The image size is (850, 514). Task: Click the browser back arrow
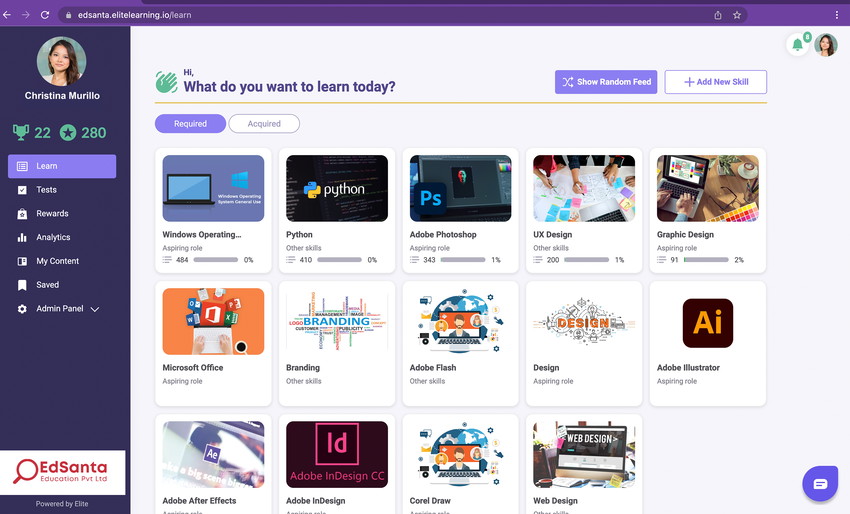coord(7,15)
